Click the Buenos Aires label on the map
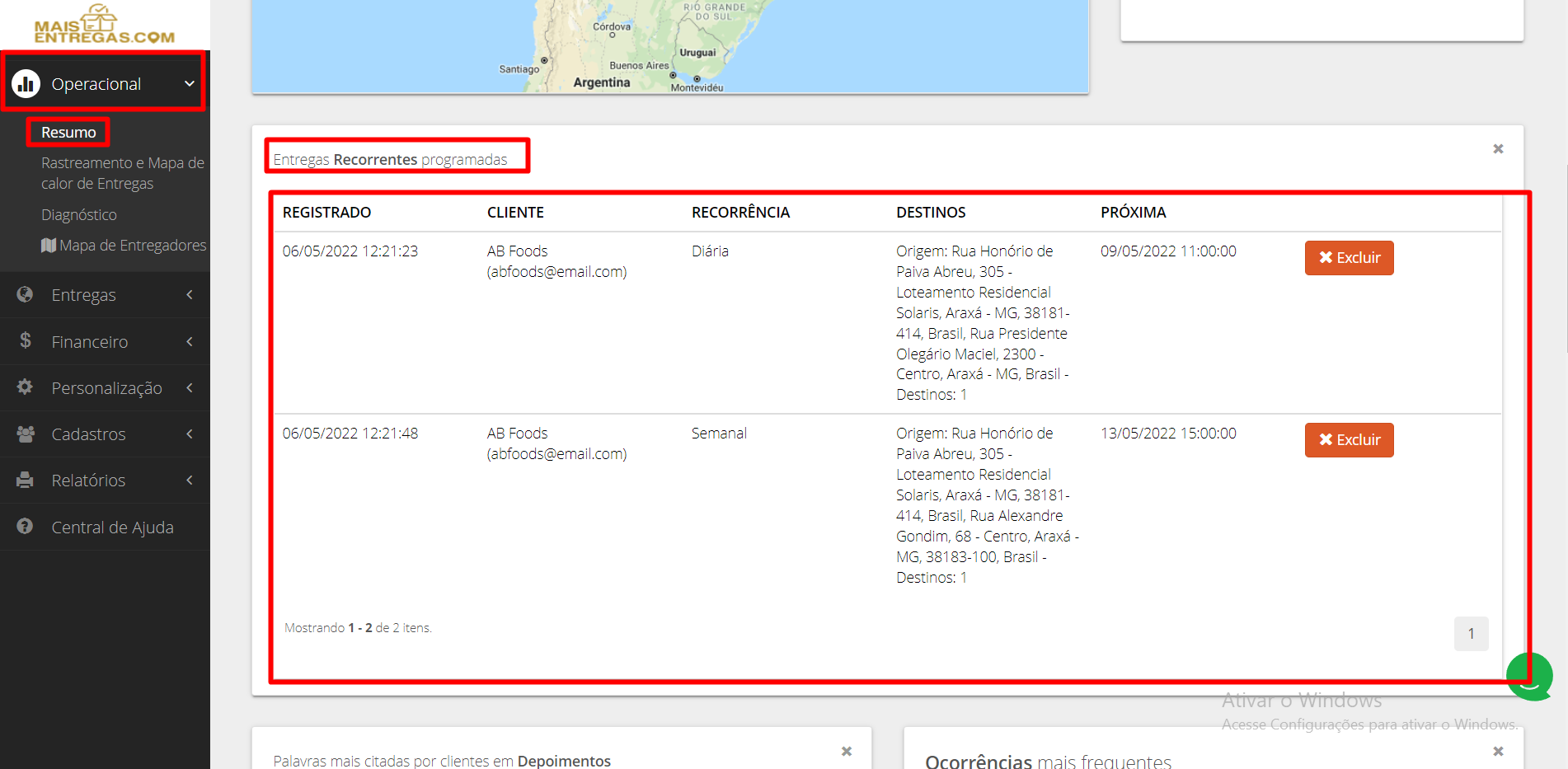 click(639, 66)
